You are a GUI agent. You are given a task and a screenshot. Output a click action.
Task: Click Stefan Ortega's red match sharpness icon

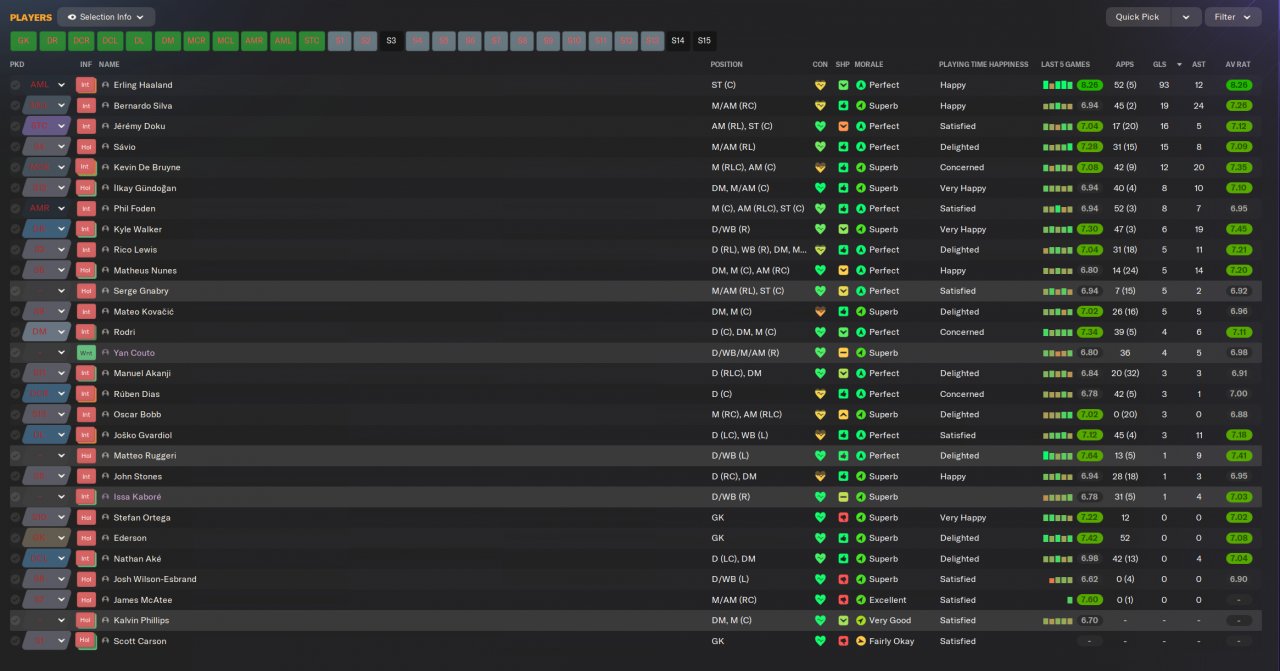(843, 518)
